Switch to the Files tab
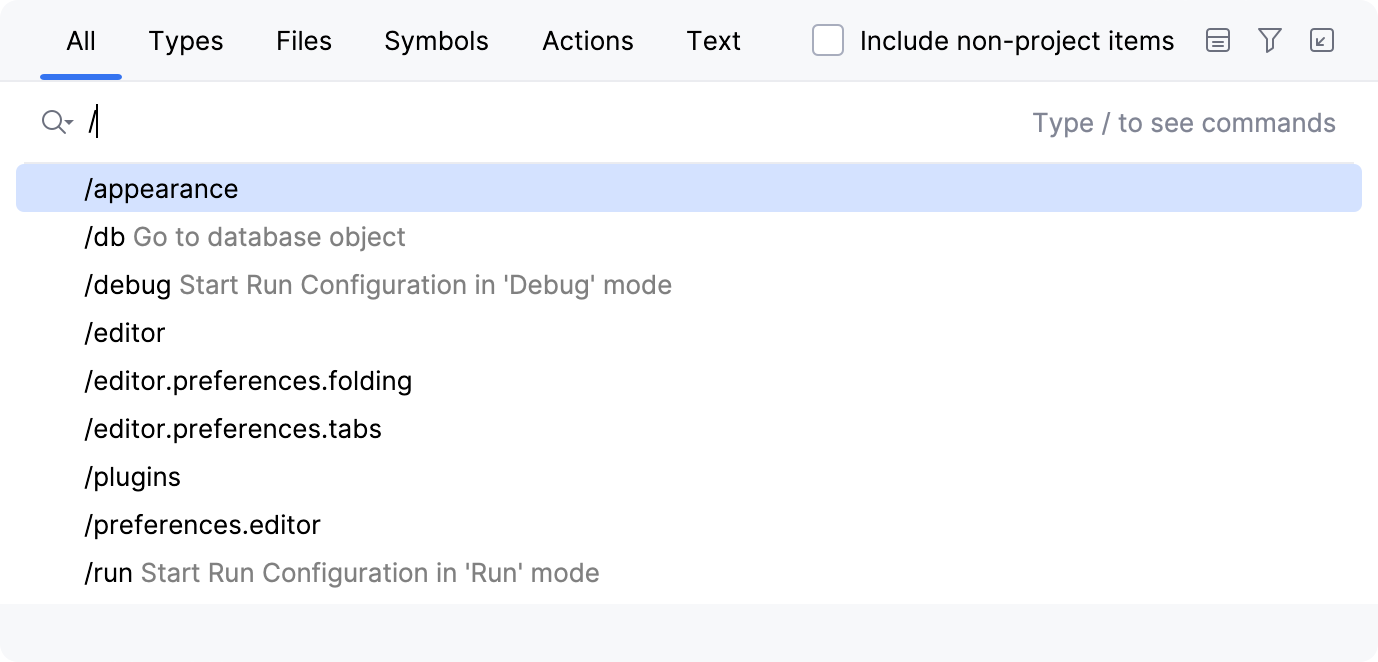Screen dimensions: 1378x662 [303, 41]
